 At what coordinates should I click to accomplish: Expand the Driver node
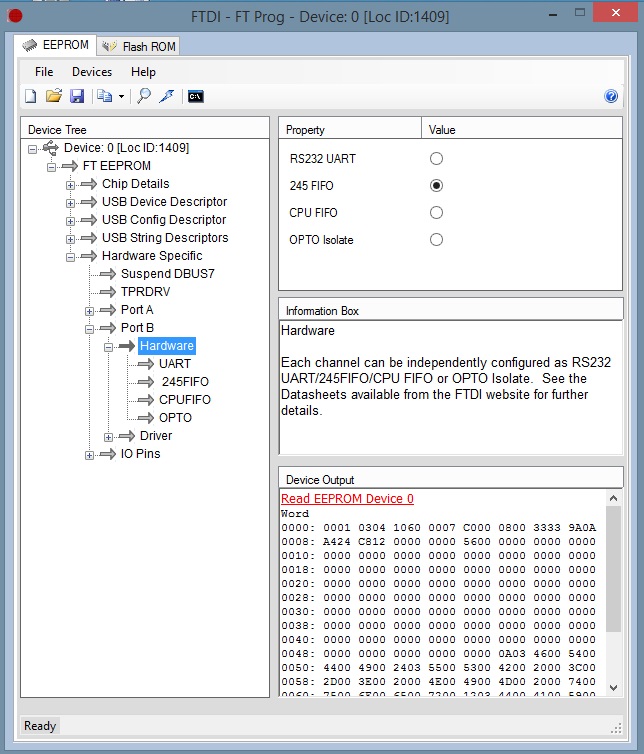click(x=109, y=437)
